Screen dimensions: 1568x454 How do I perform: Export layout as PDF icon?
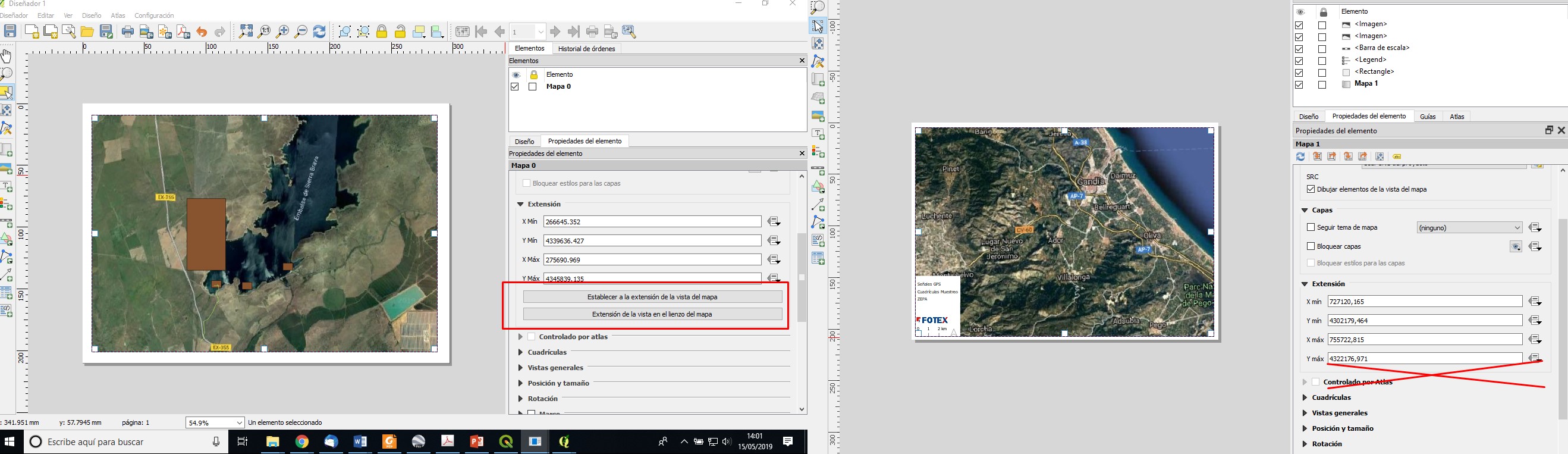coord(183,32)
